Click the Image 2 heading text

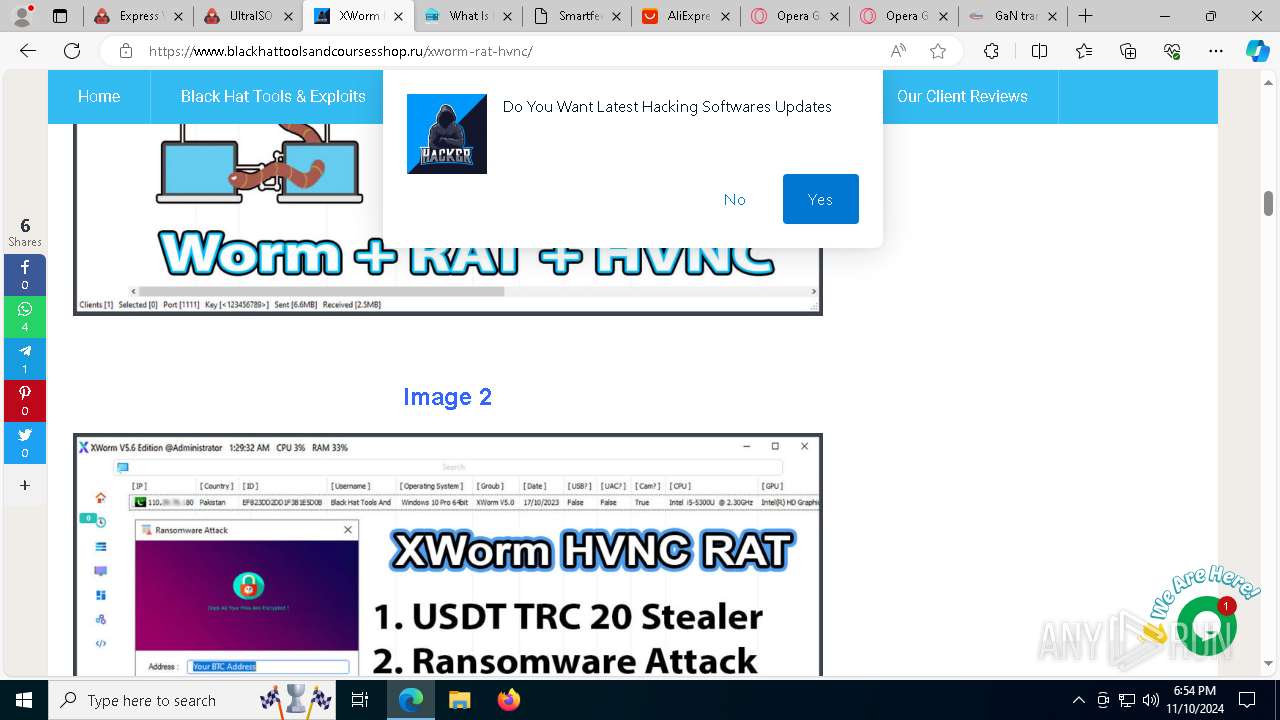click(x=448, y=397)
